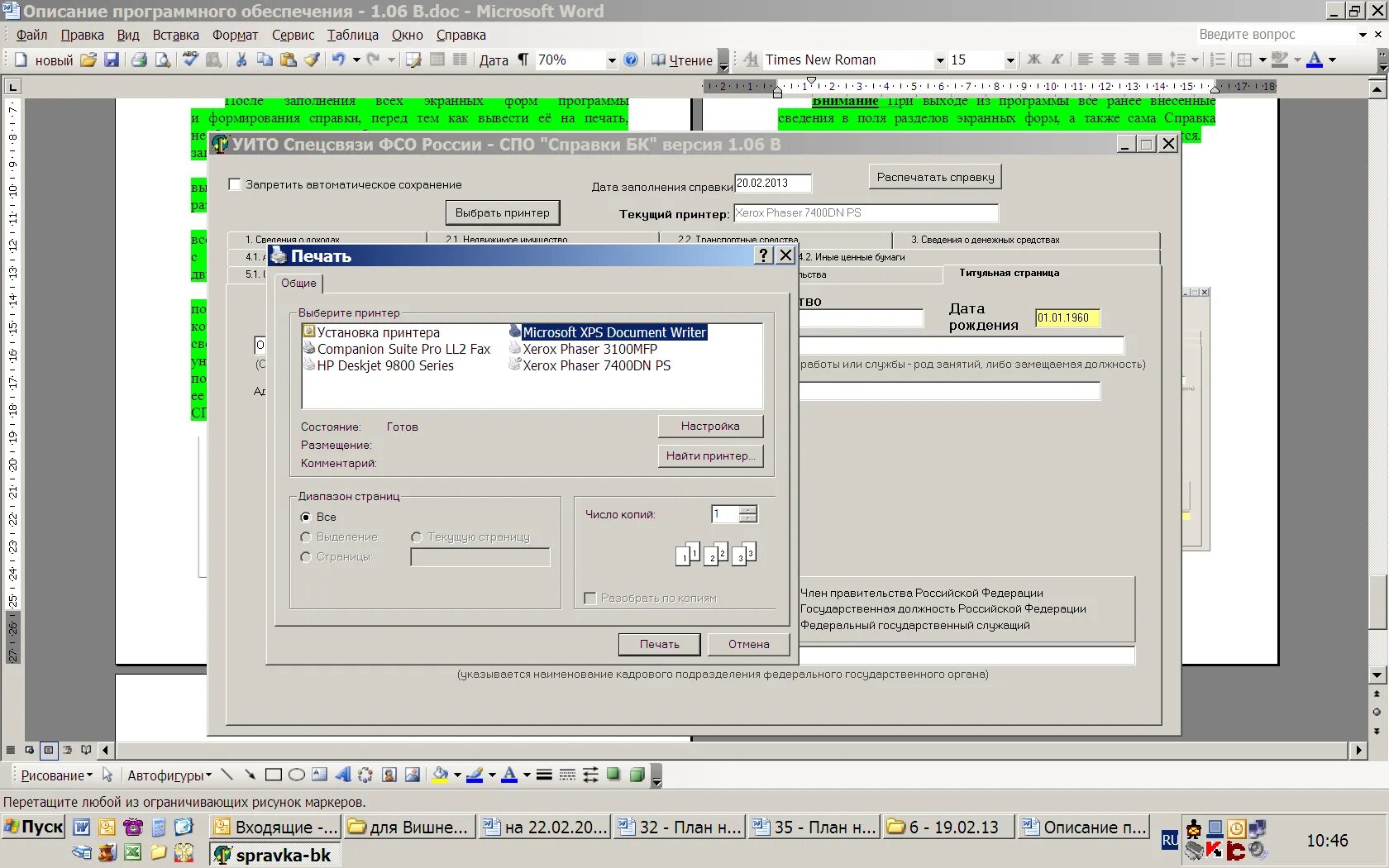This screenshot has width=1389, height=868.
Task: Open the Вставка menu
Action: (x=175, y=35)
